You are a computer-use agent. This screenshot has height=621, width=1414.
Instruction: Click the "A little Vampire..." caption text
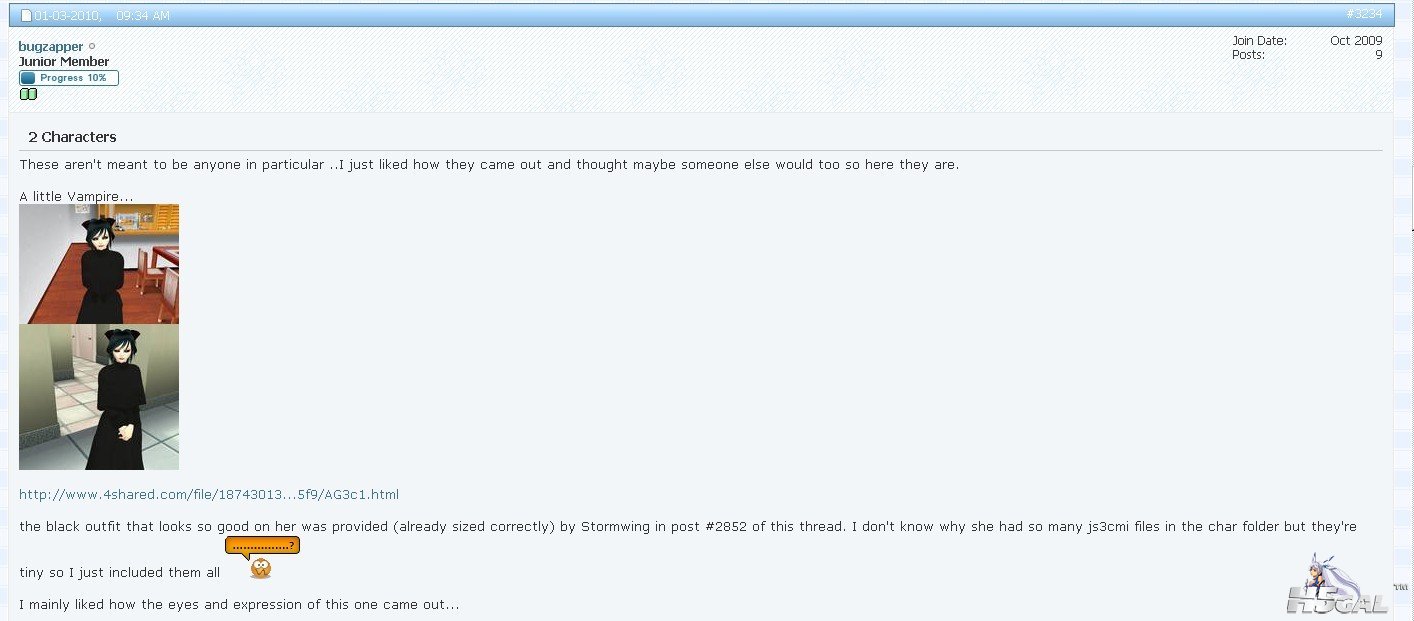click(x=76, y=197)
